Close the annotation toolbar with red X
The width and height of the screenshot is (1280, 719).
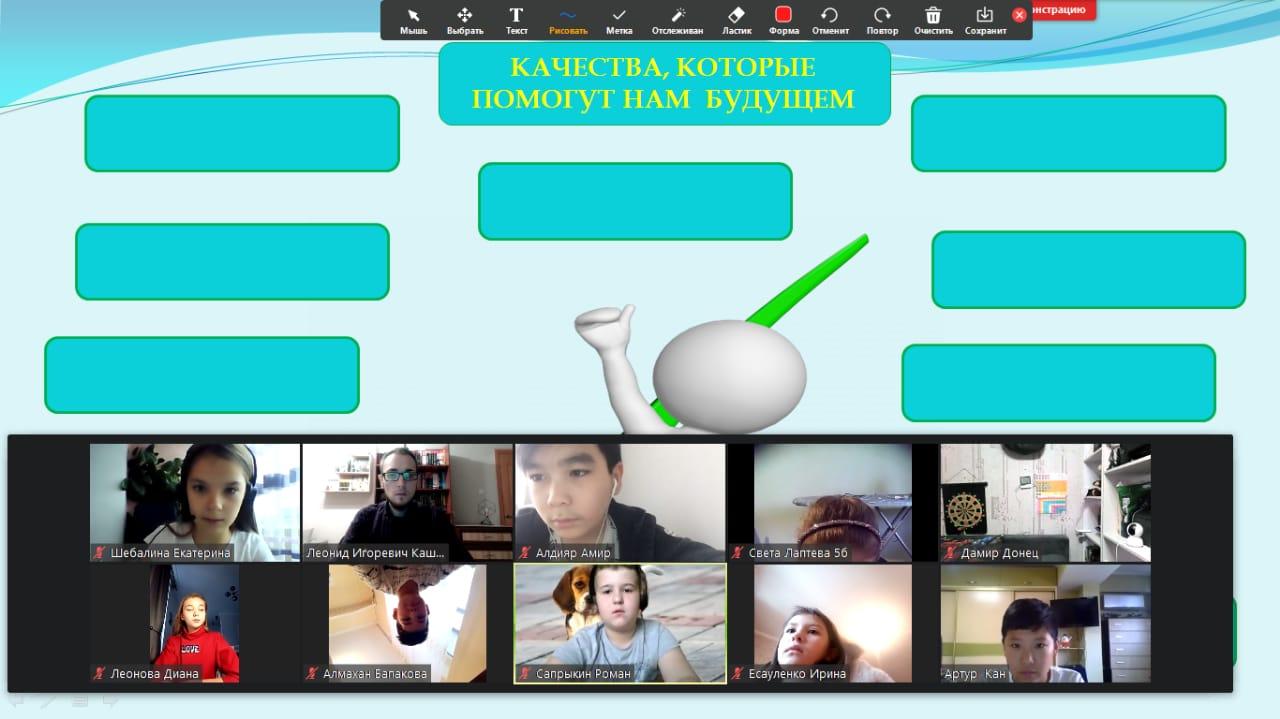1019,15
